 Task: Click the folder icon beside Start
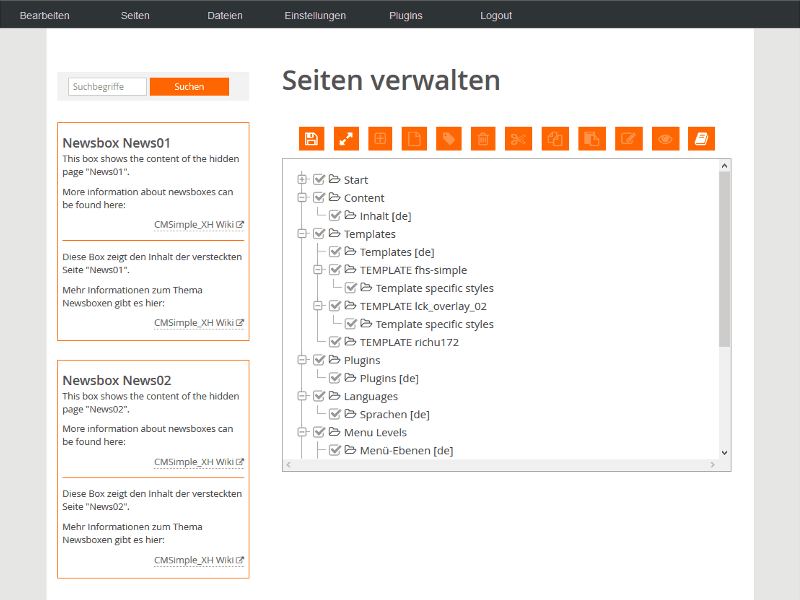point(334,179)
